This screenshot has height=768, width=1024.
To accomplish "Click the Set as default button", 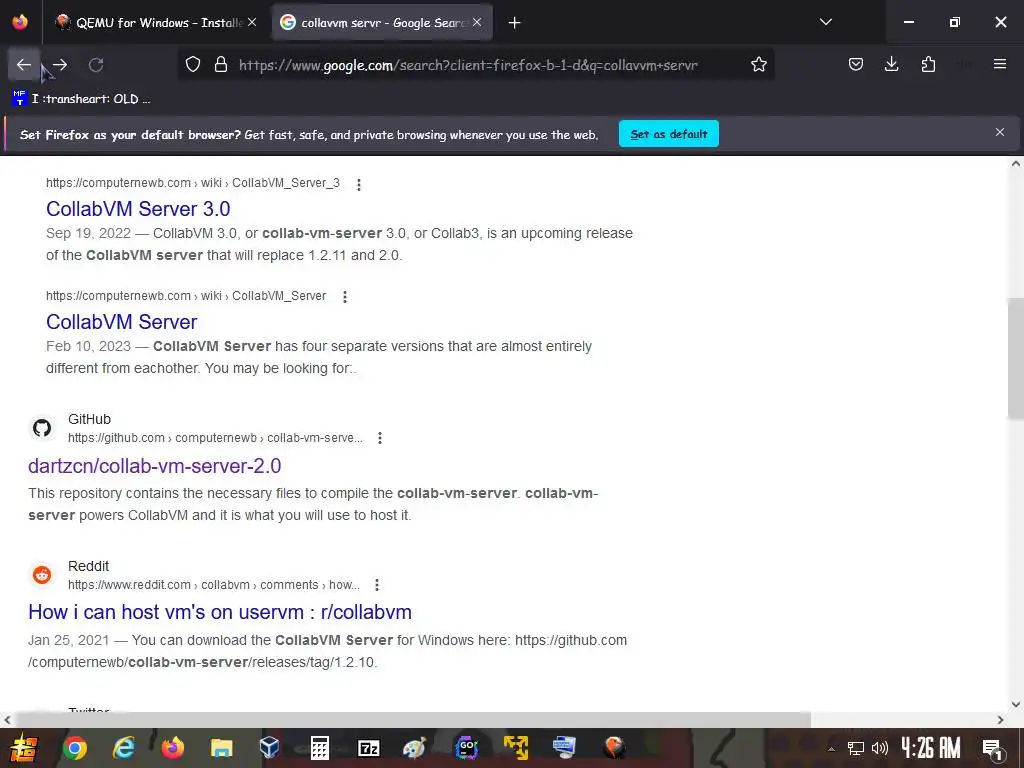I will [x=669, y=134].
